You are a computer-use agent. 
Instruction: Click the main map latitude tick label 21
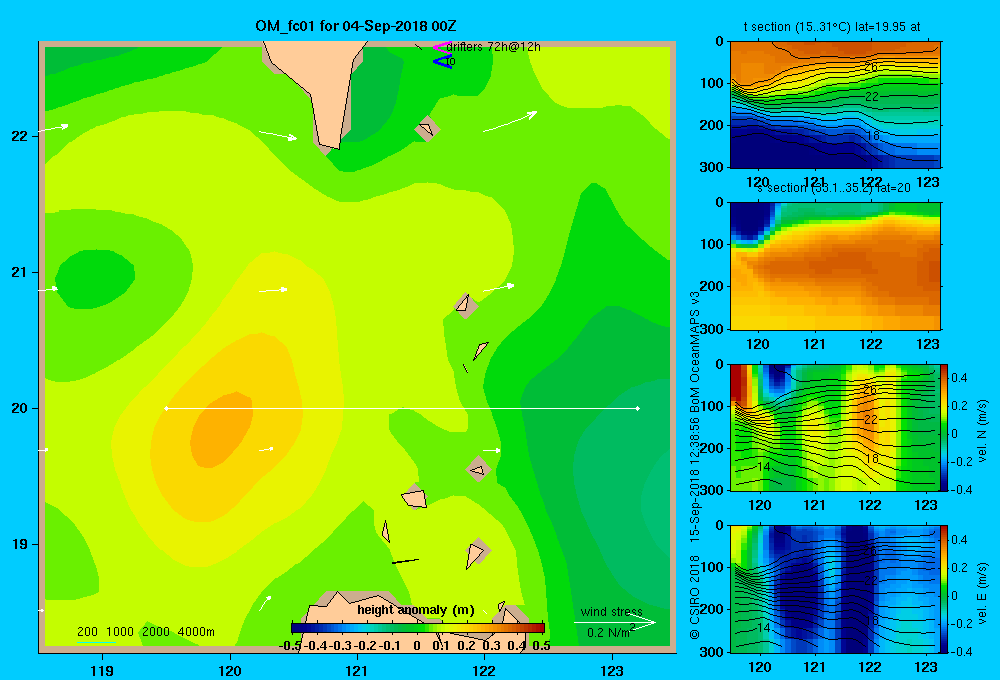pyautogui.click(x=20, y=272)
